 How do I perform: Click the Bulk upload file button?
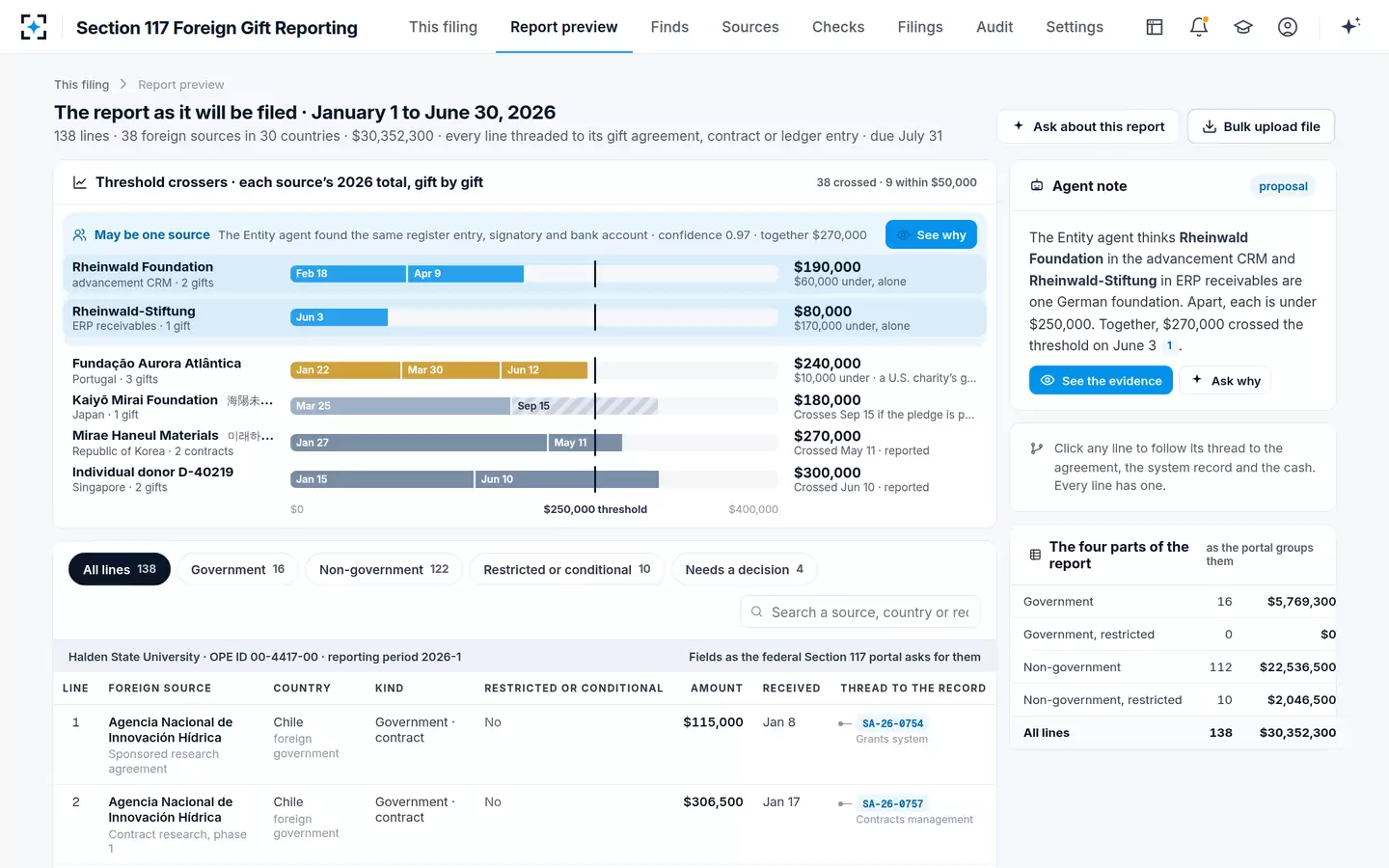(1262, 126)
